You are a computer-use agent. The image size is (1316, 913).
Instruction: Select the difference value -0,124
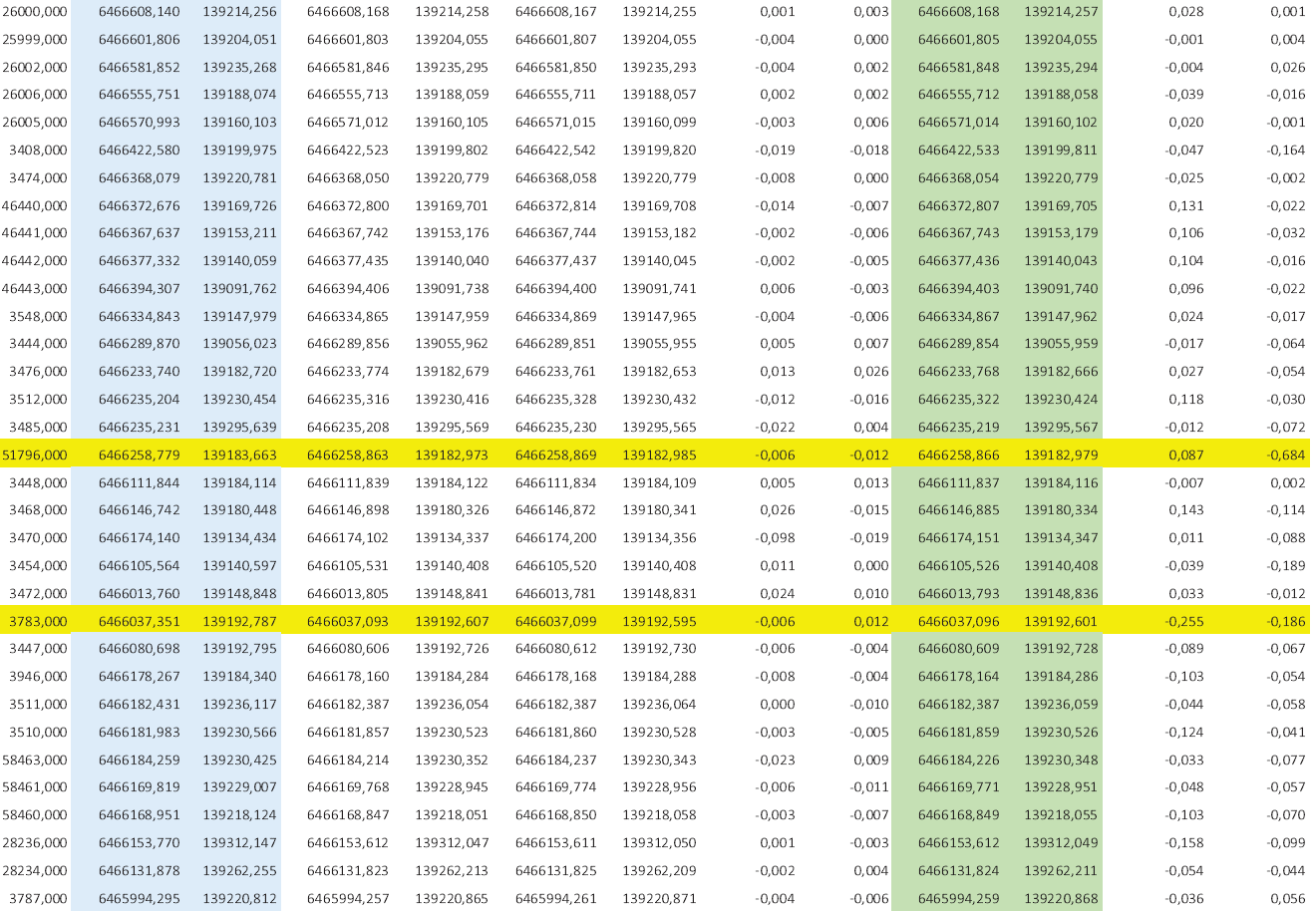1183,733
